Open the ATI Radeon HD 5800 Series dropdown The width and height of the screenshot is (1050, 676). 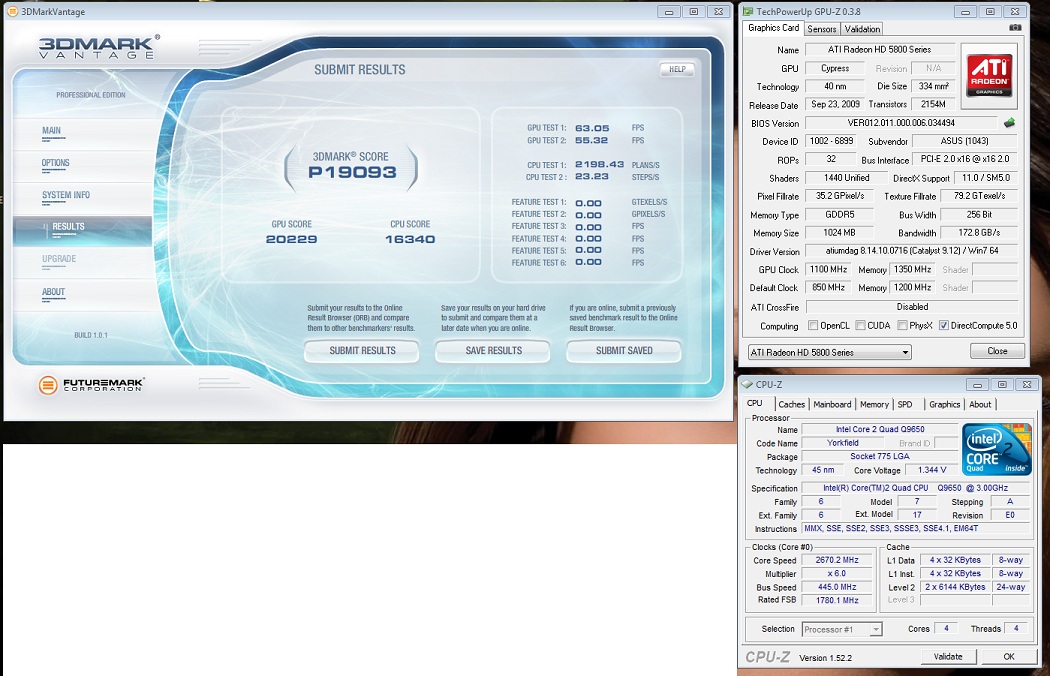[x=830, y=352]
